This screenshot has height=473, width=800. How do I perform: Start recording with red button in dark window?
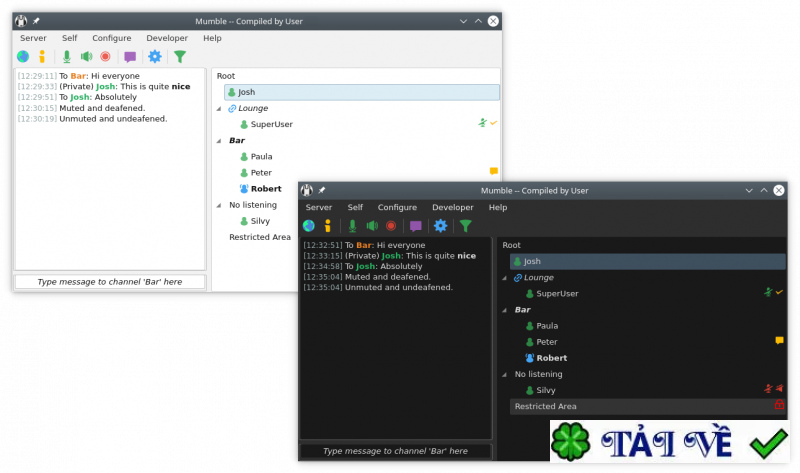click(x=391, y=226)
